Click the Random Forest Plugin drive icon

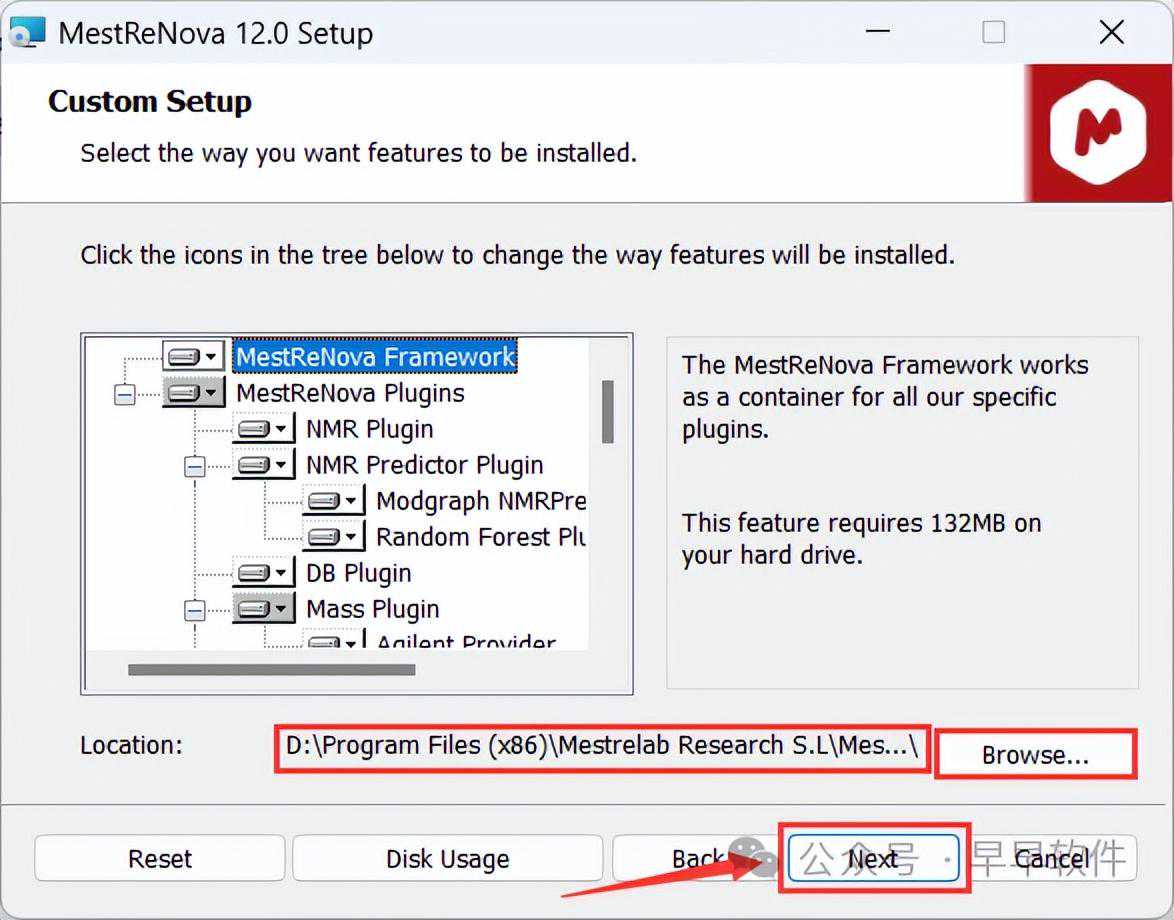pos(333,537)
